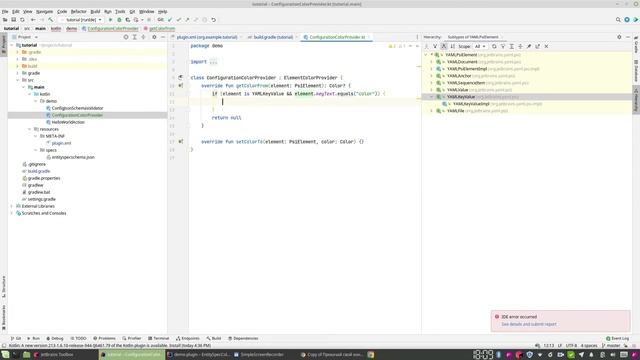640x360 pixels.
Task: Click Refresh icon in Hierarchy toolbar
Action: pyautogui.click(x=494, y=47)
